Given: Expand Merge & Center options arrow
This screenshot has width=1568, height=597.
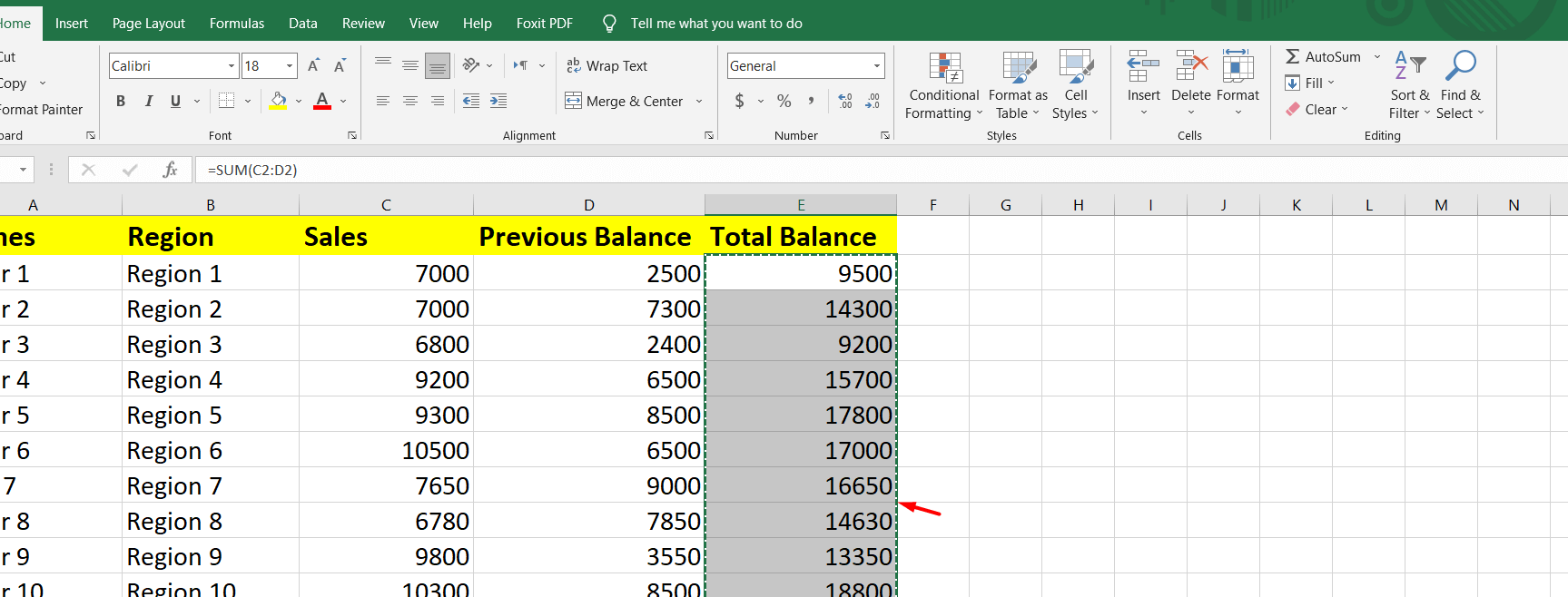Looking at the screenshot, I should click(x=699, y=101).
